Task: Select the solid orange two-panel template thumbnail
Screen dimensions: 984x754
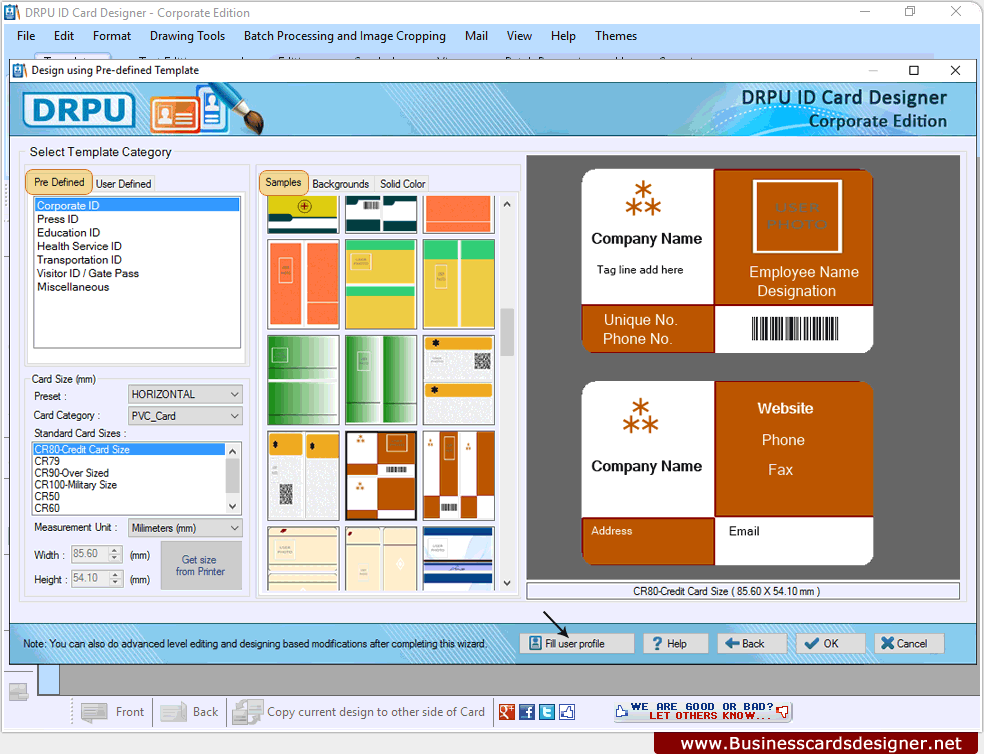Action: 303,284
